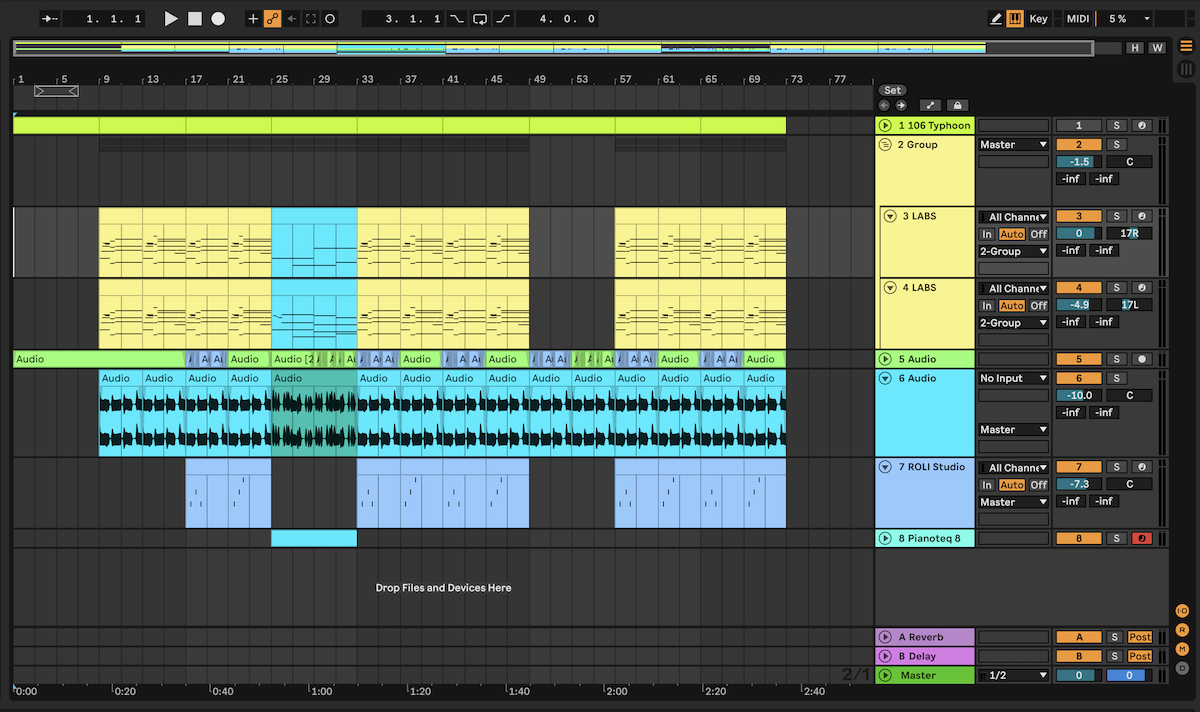This screenshot has width=1200, height=712.
Task: Click Re-Enable Automation arrow icon
Action: coord(291,19)
